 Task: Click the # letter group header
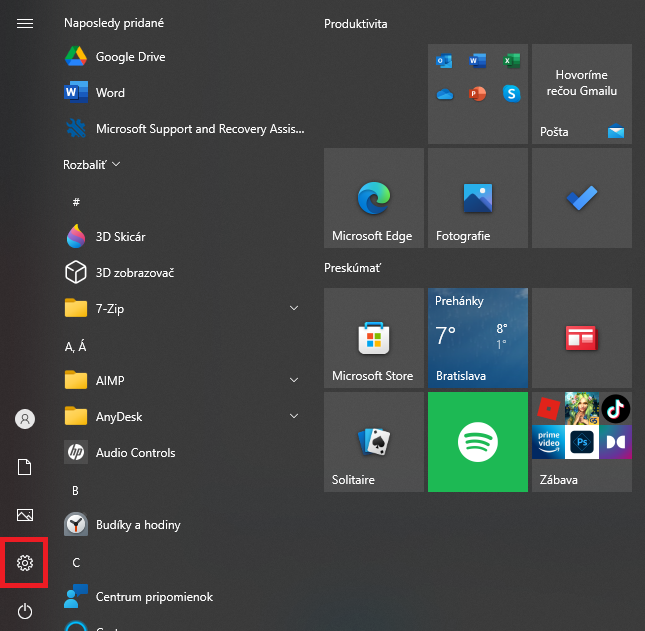[x=76, y=202]
